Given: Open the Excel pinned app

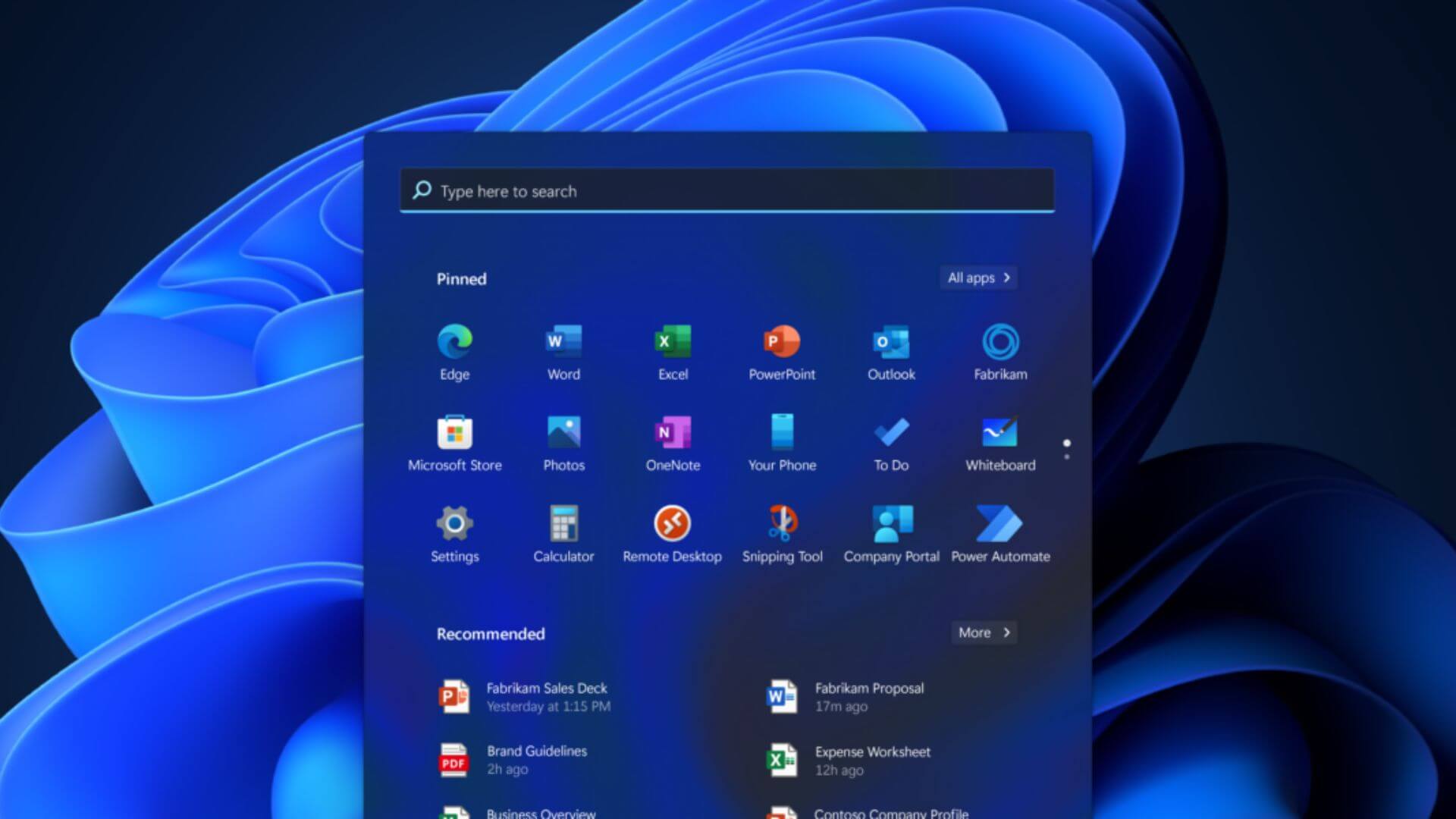Looking at the screenshot, I should click(673, 342).
